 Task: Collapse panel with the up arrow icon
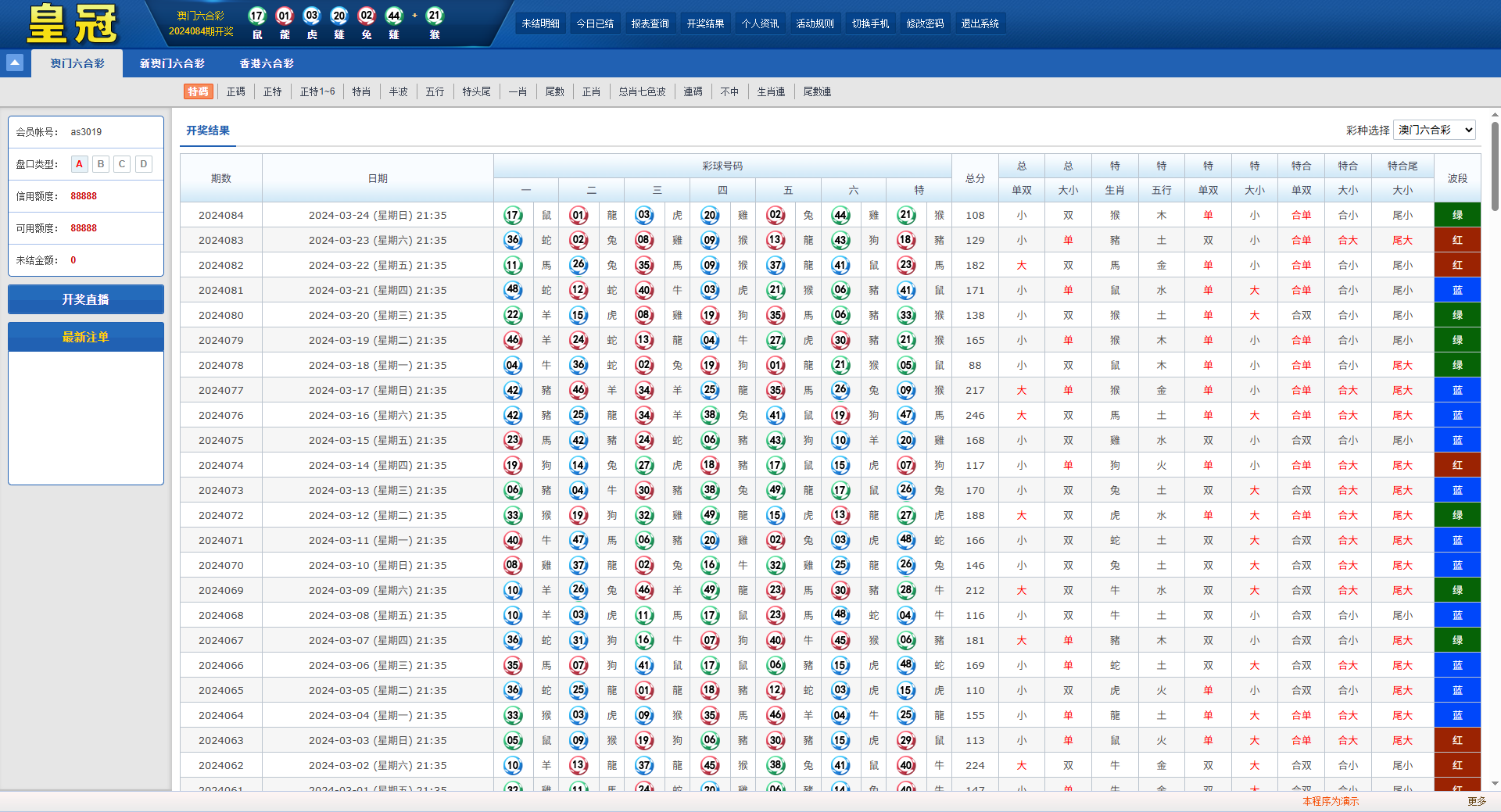click(x=15, y=63)
